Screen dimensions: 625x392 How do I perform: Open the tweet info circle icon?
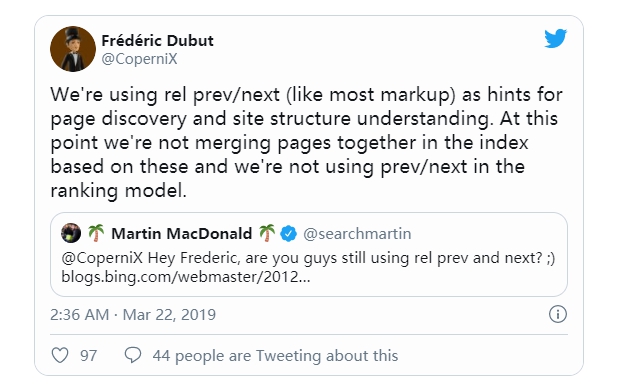tap(558, 314)
